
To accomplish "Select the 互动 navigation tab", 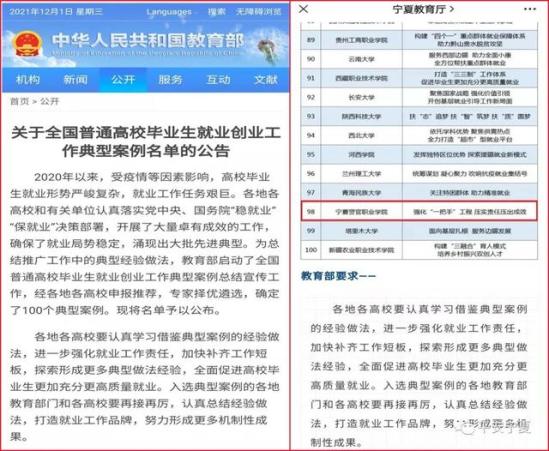I will (218, 80).
